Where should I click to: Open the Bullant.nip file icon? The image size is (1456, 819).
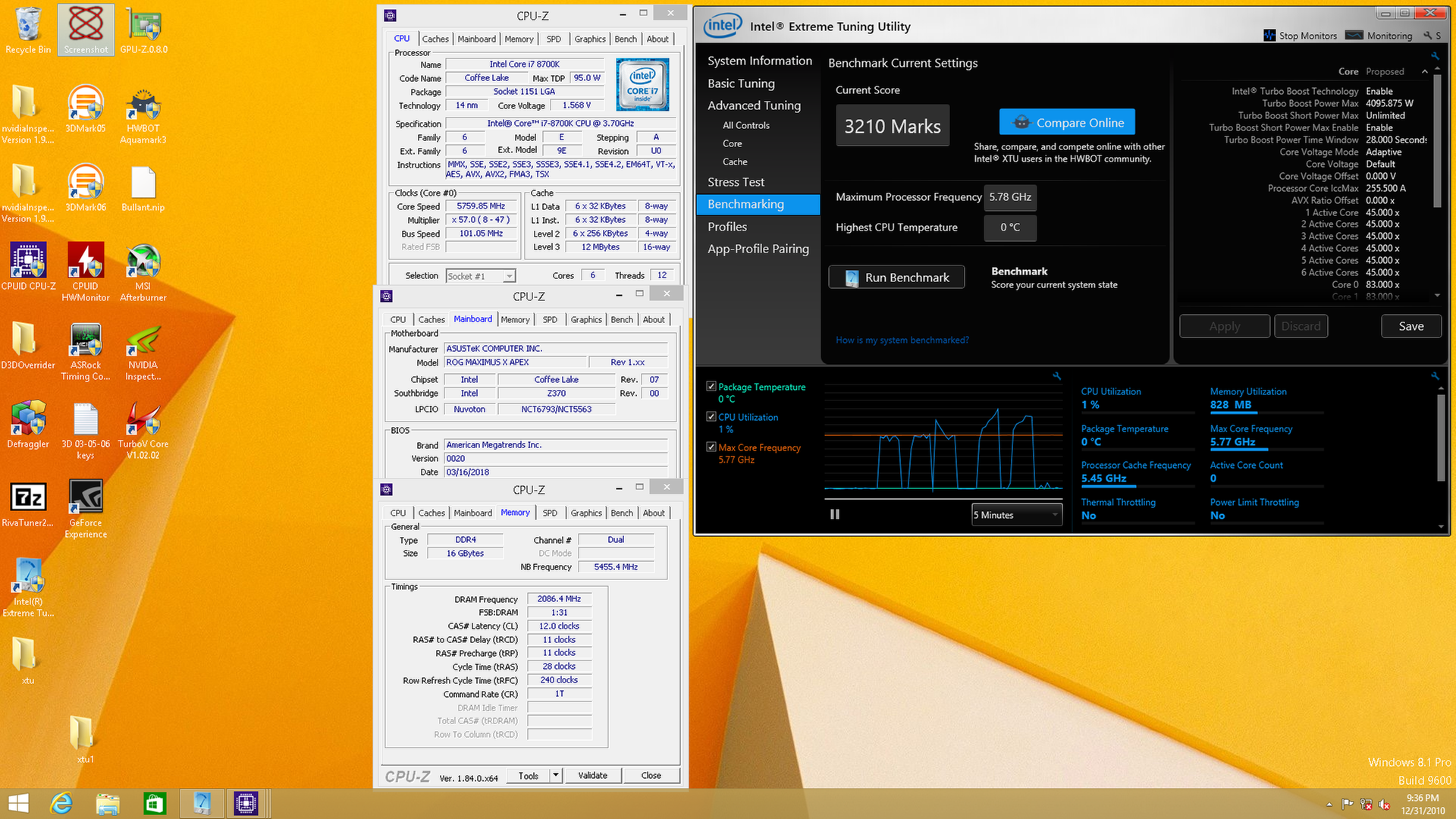tap(143, 188)
